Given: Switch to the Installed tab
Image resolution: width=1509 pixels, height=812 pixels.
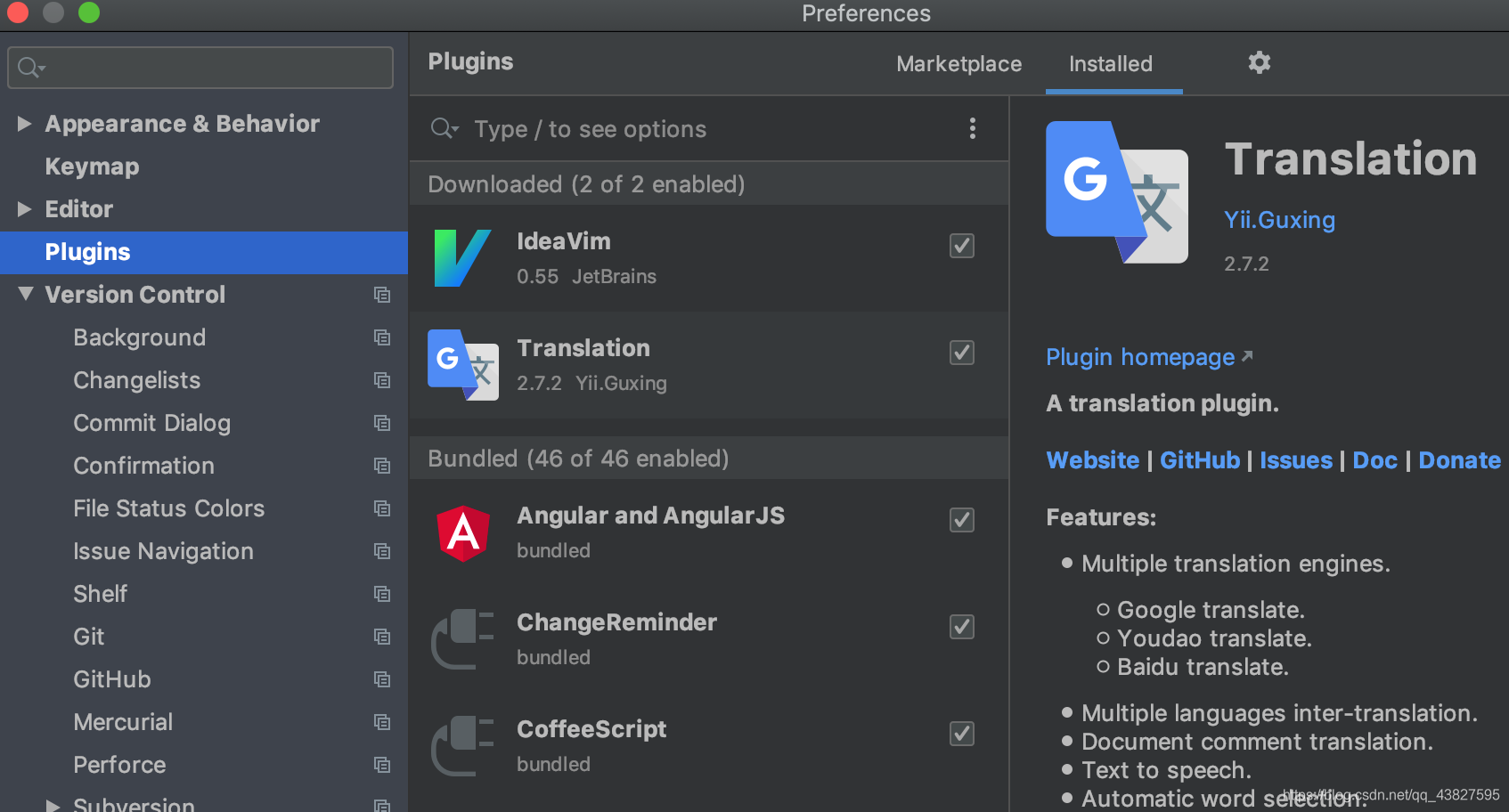Looking at the screenshot, I should coord(1111,64).
